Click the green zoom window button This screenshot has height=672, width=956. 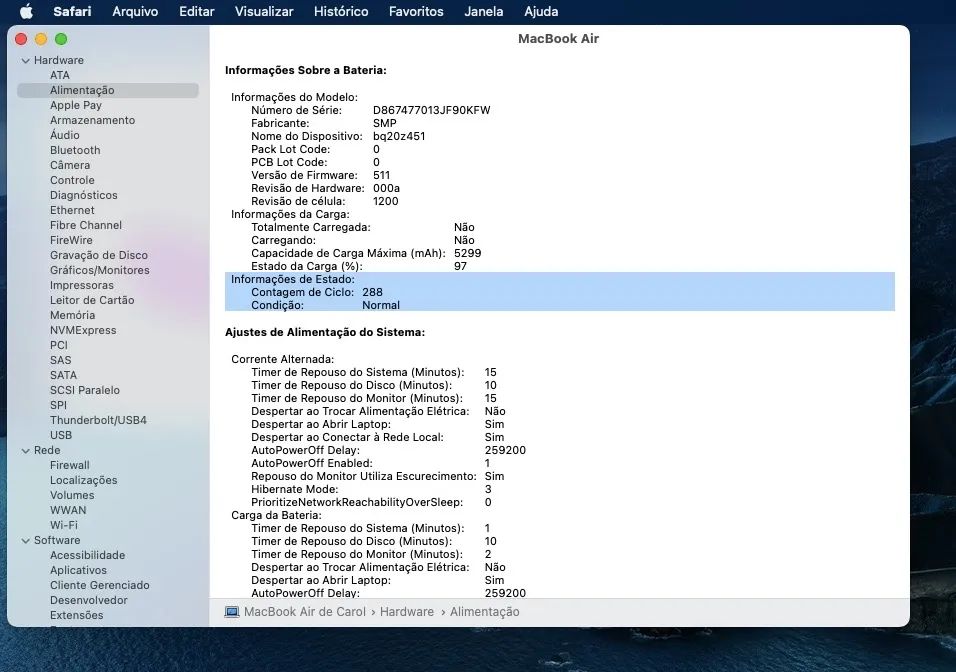[61, 39]
